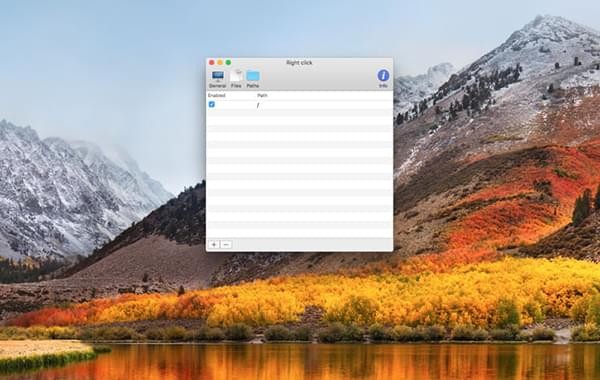Minimize window with the yellow button
Screen dimensions: 600x380
[220, 62]
